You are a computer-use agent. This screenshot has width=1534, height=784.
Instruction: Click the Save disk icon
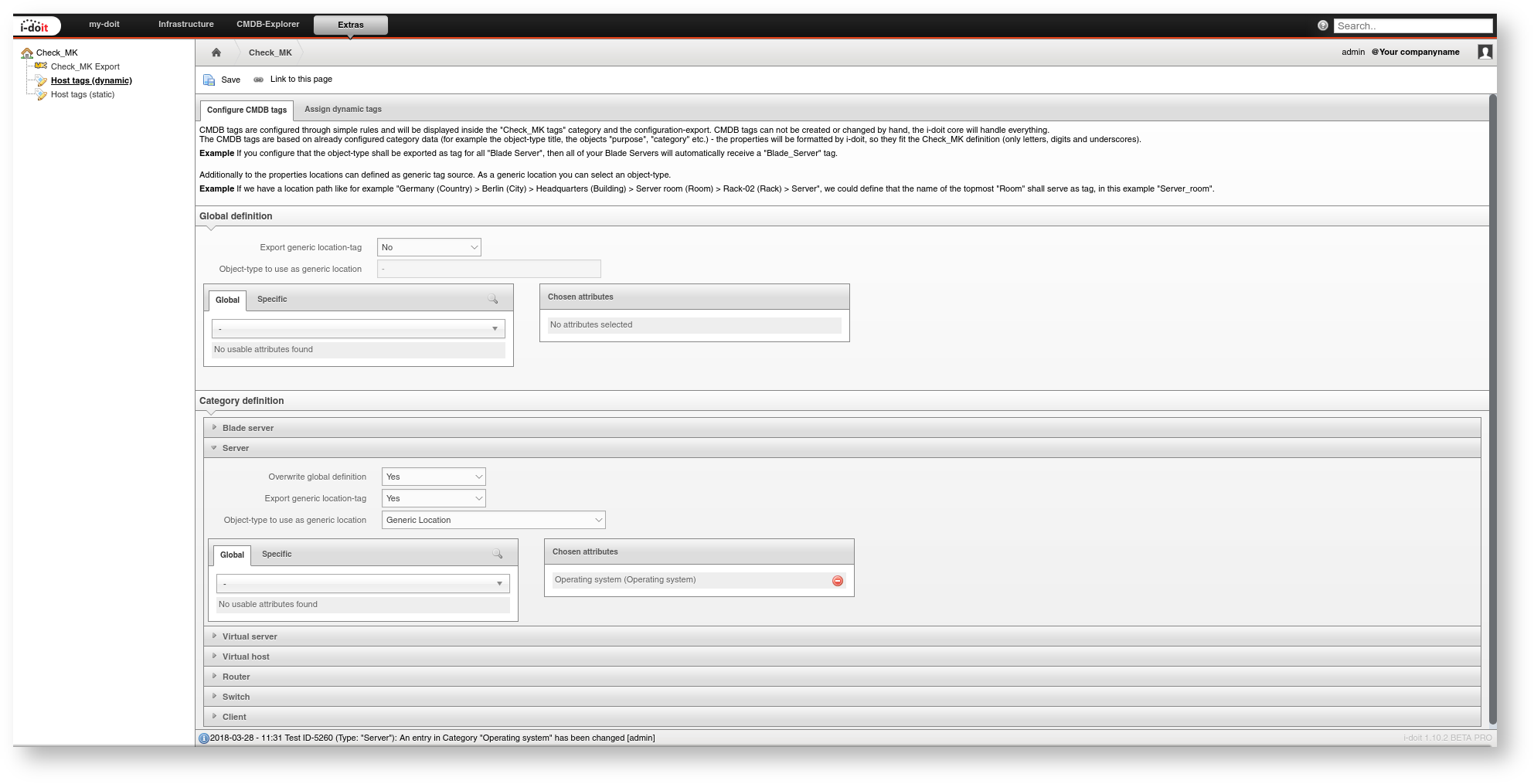(209, 80)
